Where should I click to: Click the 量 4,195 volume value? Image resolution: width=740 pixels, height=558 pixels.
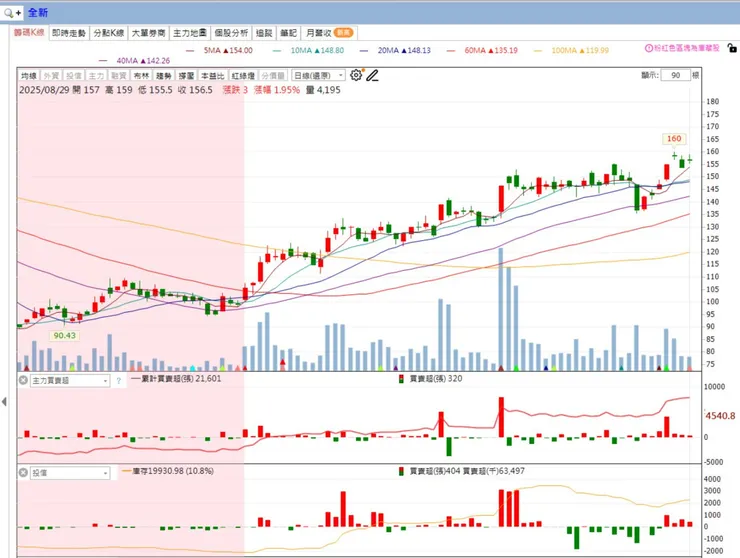click(323, 90)
